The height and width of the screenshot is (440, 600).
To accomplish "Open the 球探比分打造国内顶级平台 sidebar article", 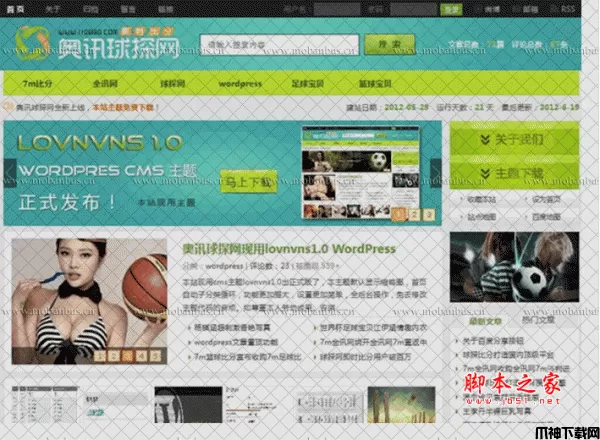I will click(508, 355).
